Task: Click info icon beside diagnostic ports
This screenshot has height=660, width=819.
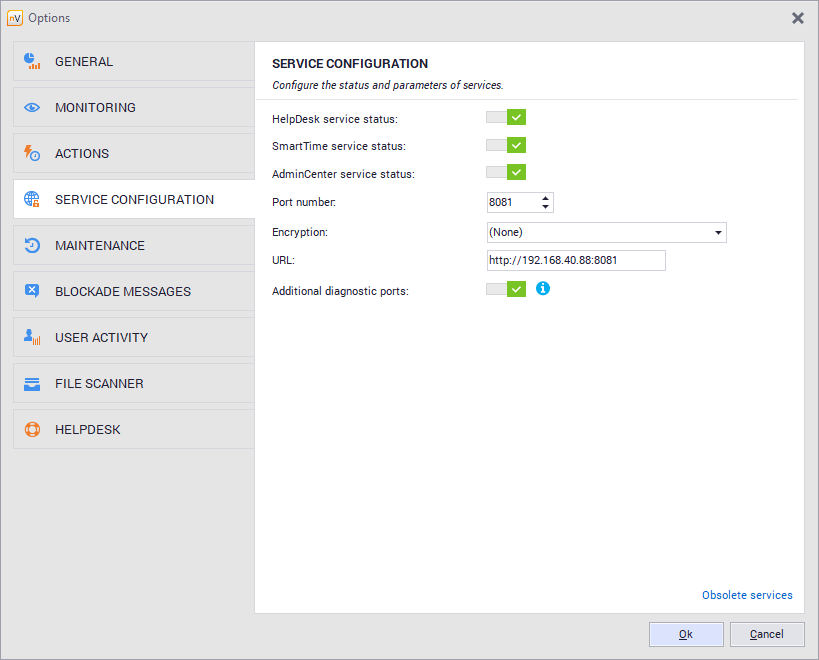Action: point(543,289)
